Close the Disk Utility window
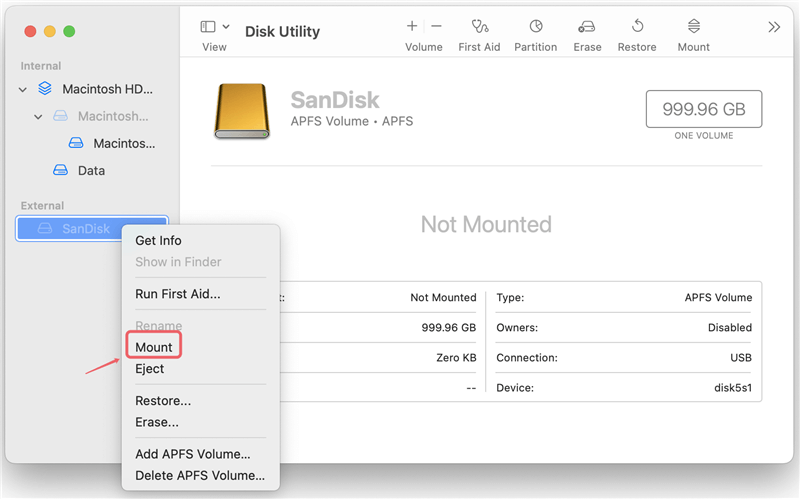The image size is (800, 499). pos(30,32)
